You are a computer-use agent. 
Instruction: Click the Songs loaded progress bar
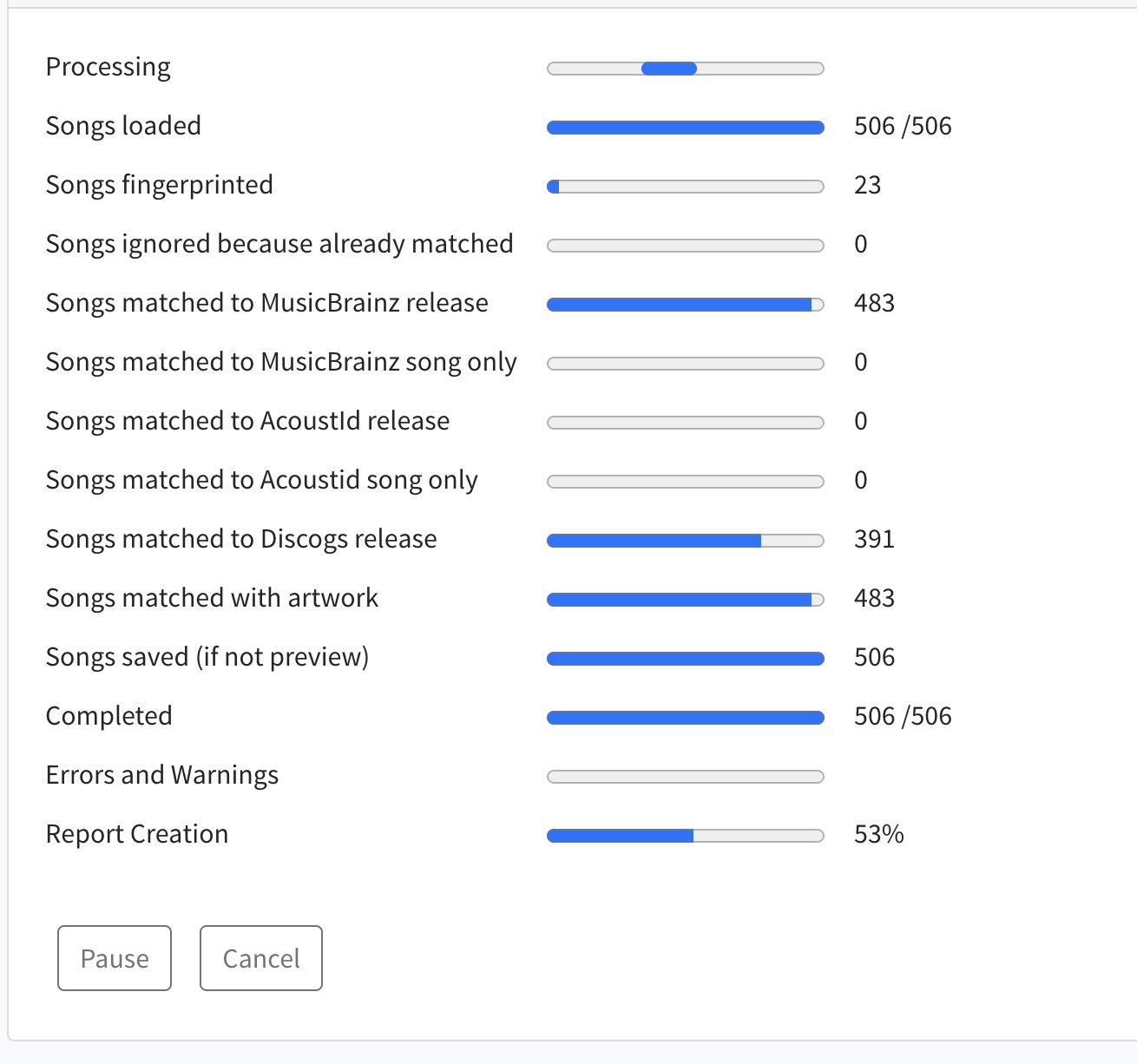click(x=686, y=128)
